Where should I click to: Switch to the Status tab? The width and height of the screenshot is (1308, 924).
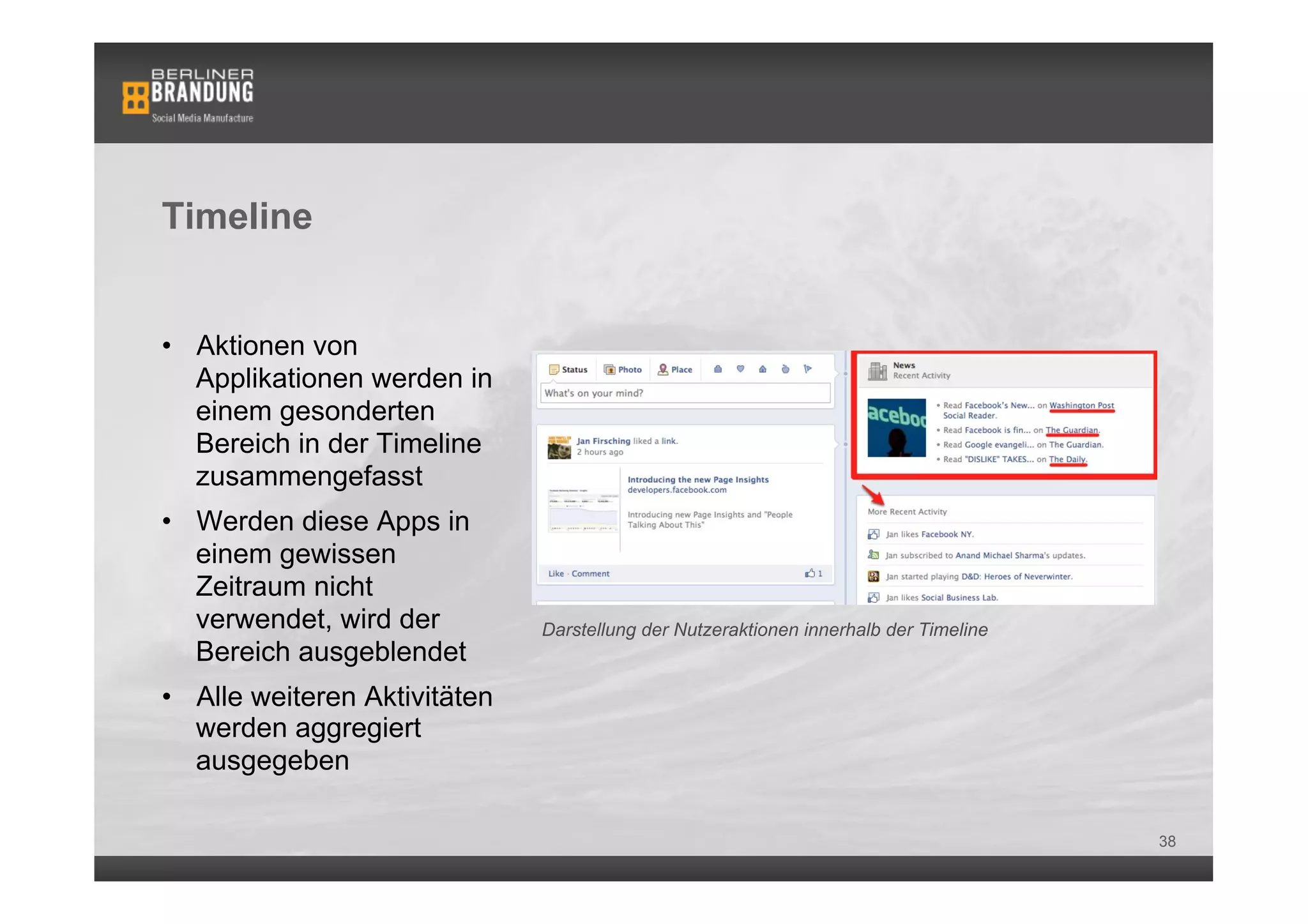pos(568,370)
